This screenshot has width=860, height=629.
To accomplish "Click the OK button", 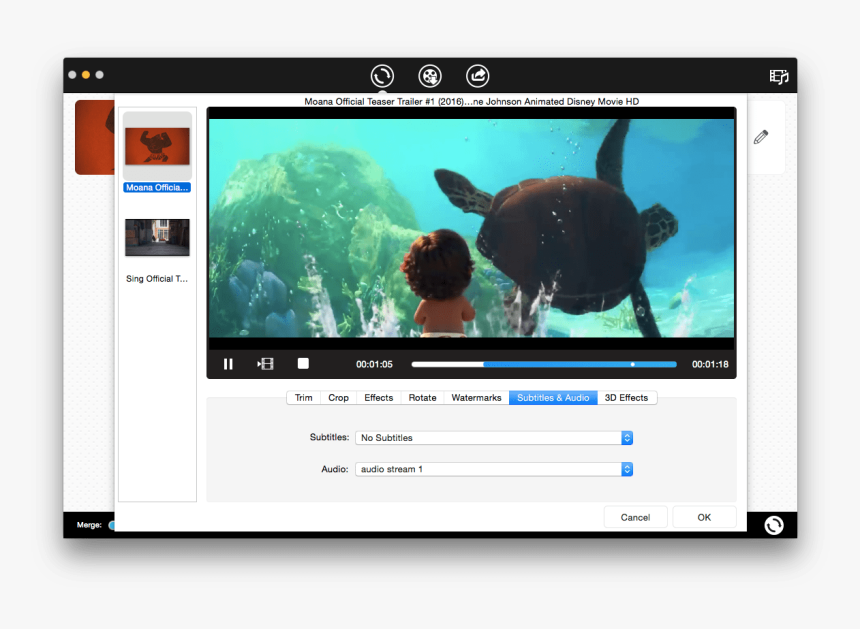I will (x=704, y=517).
